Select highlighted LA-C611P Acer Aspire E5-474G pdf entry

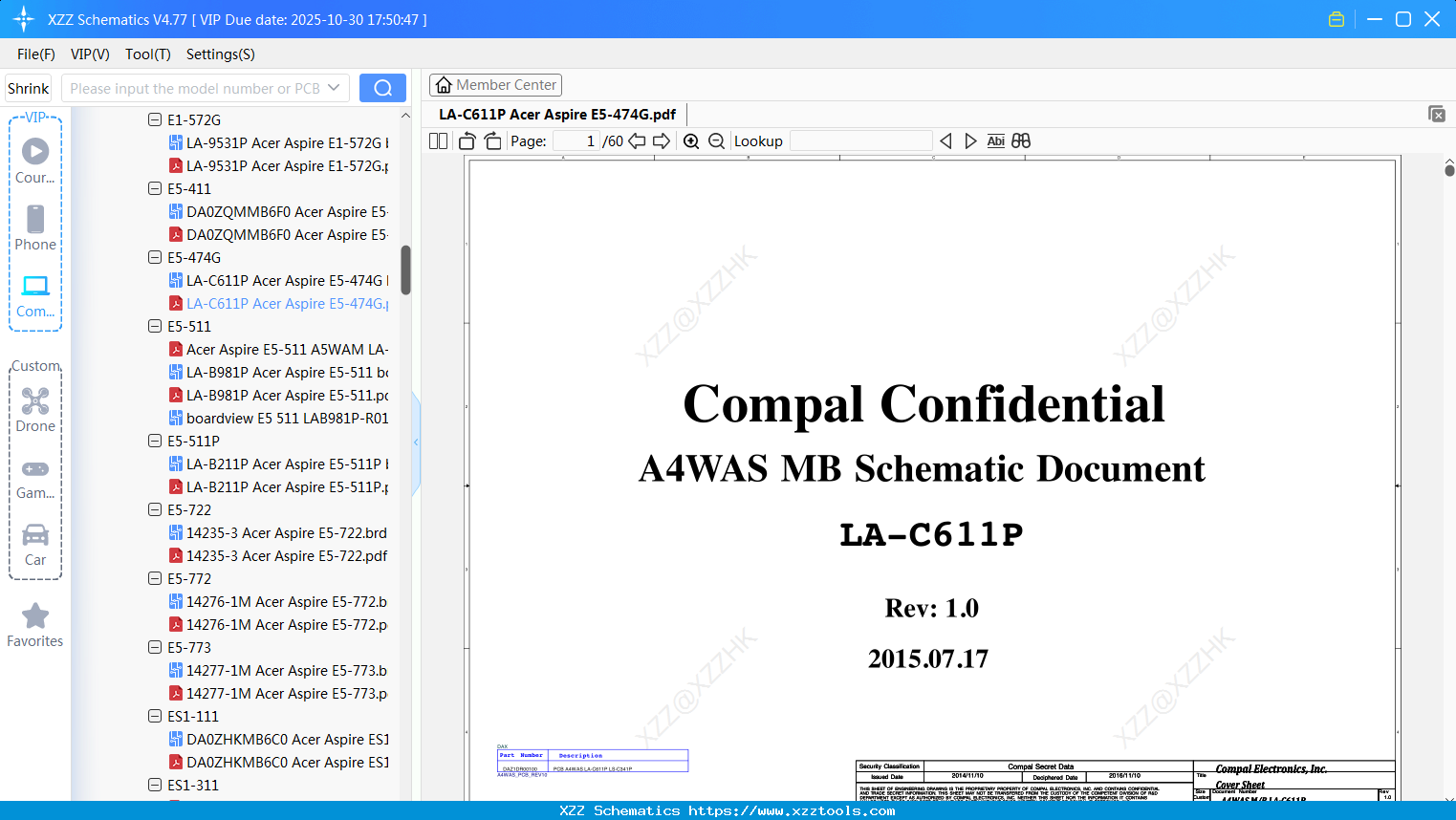pyautogui.click(x=278, y=303)
